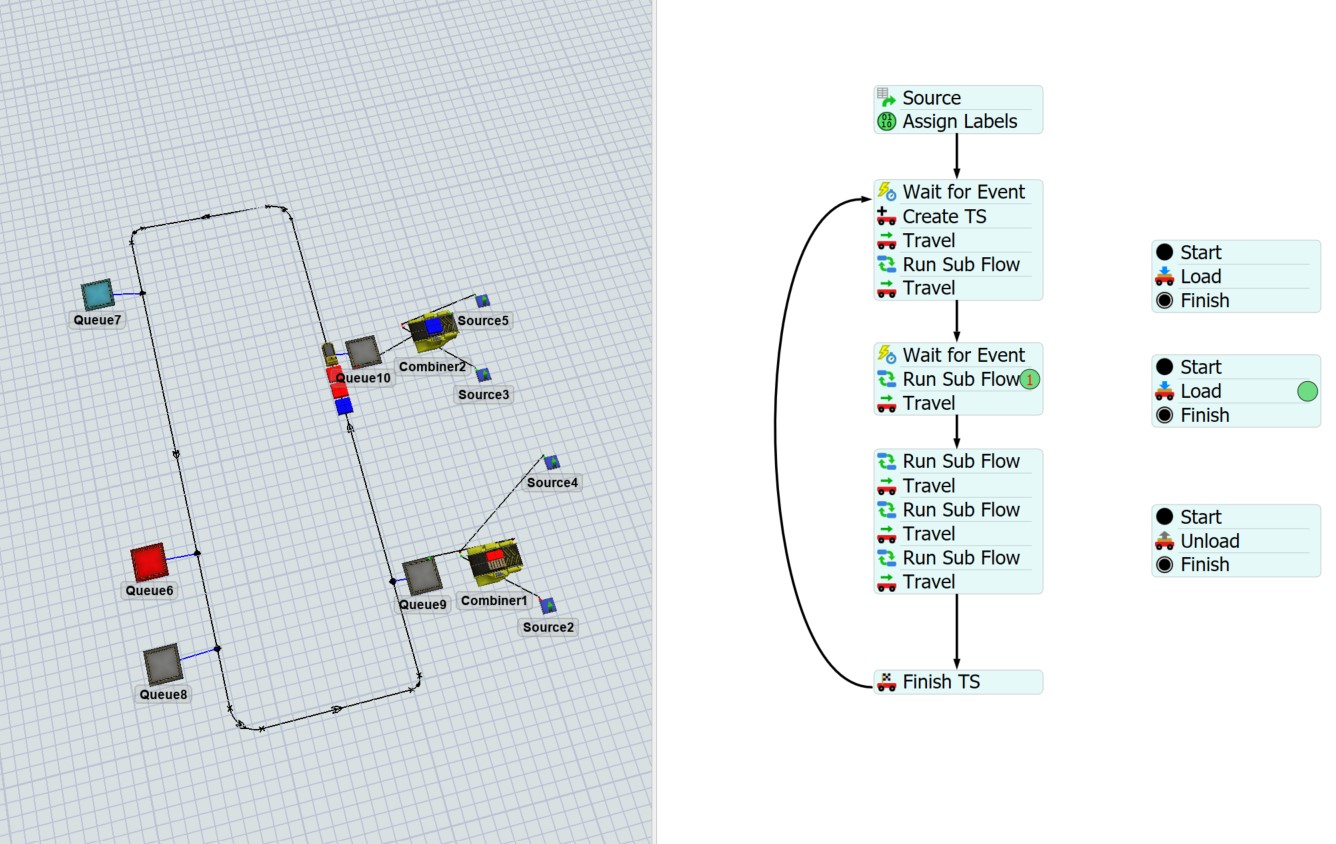Click the Unload activity label
Image resolution: width=1336 pixels, height=844 pixels.
pos(1209,541)
